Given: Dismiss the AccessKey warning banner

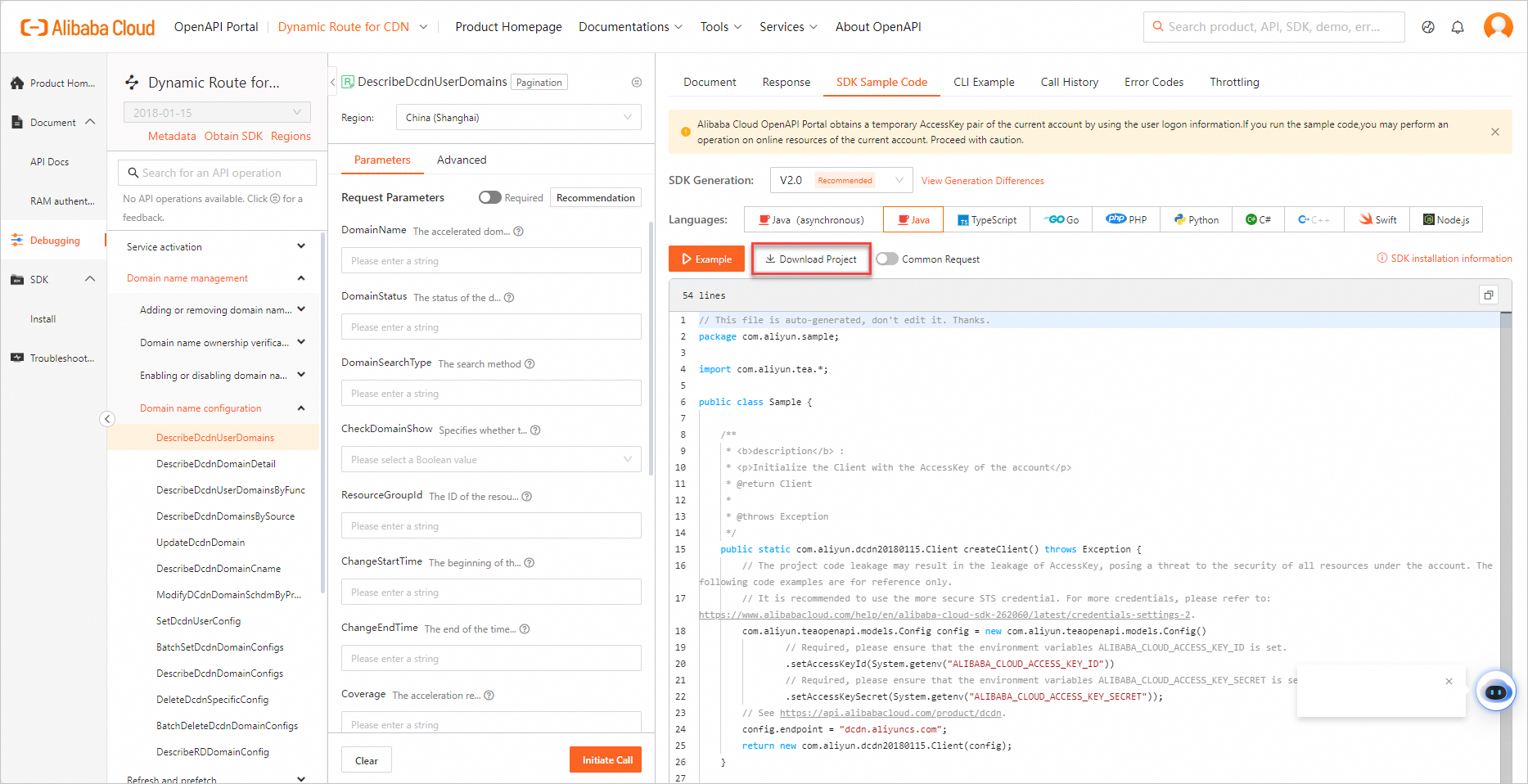Looking at the screenshot, I should [x=1495, y=132].
